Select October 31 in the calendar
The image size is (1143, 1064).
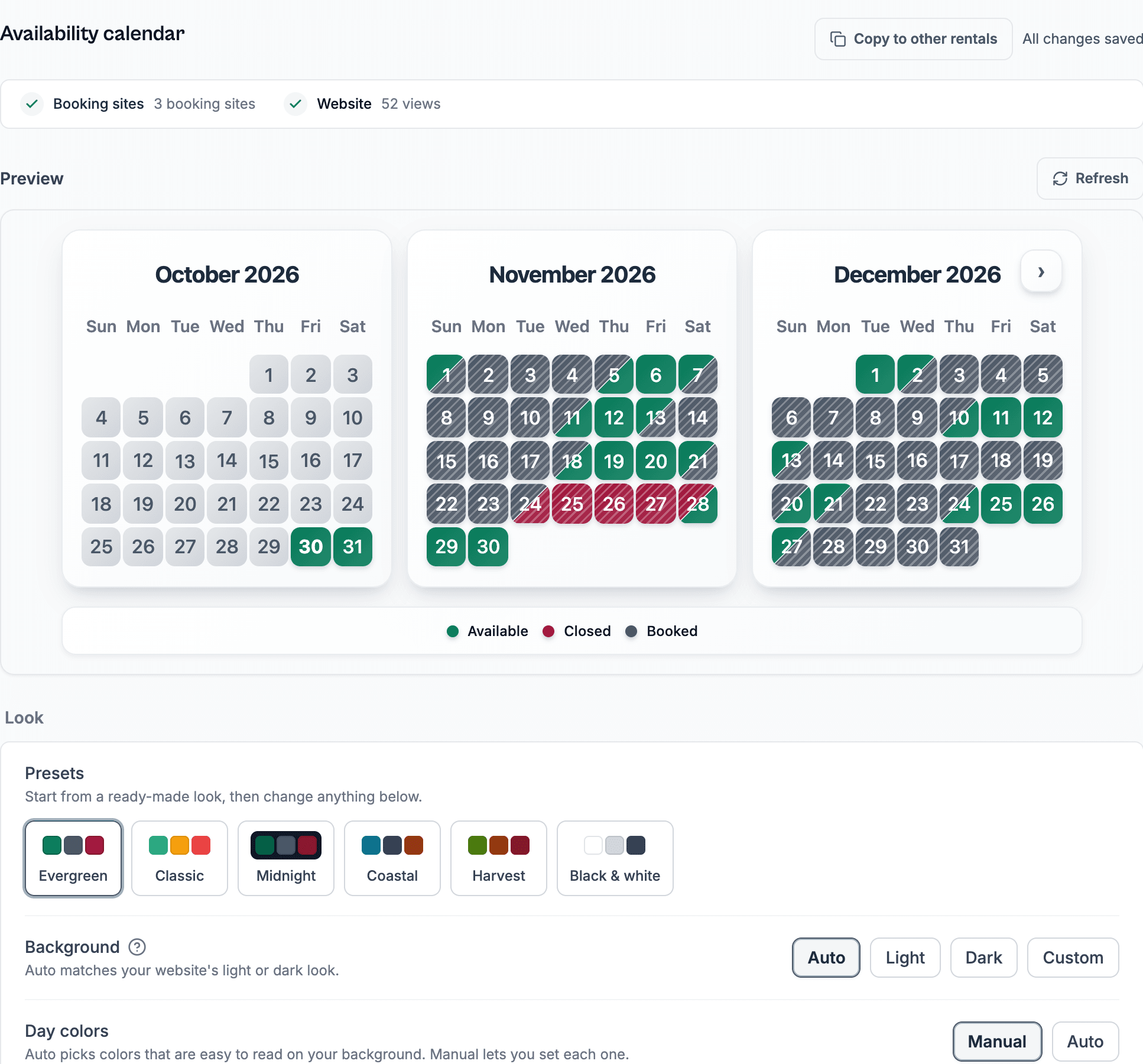click(353, 547)
